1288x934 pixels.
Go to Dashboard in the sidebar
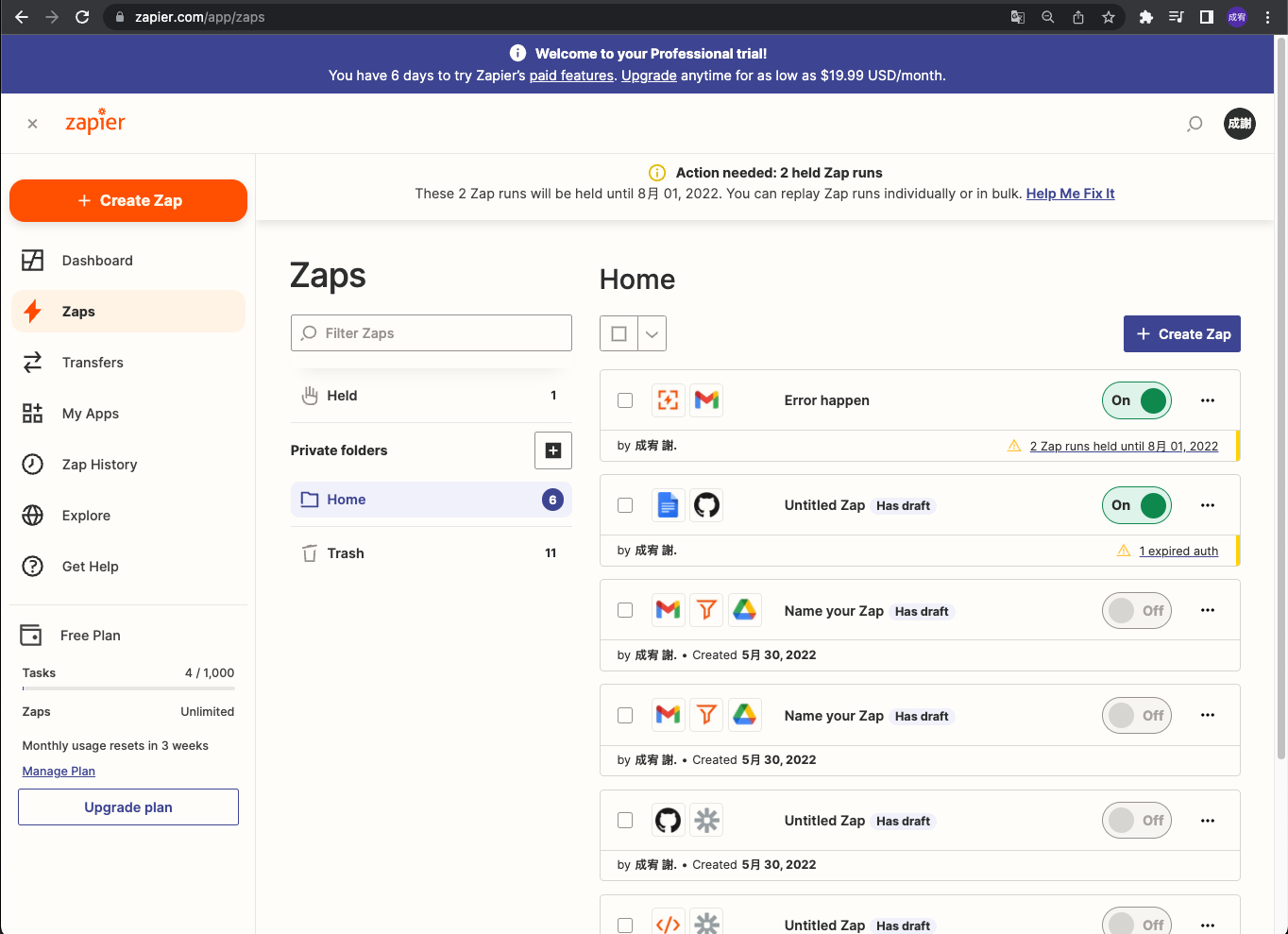128,261
